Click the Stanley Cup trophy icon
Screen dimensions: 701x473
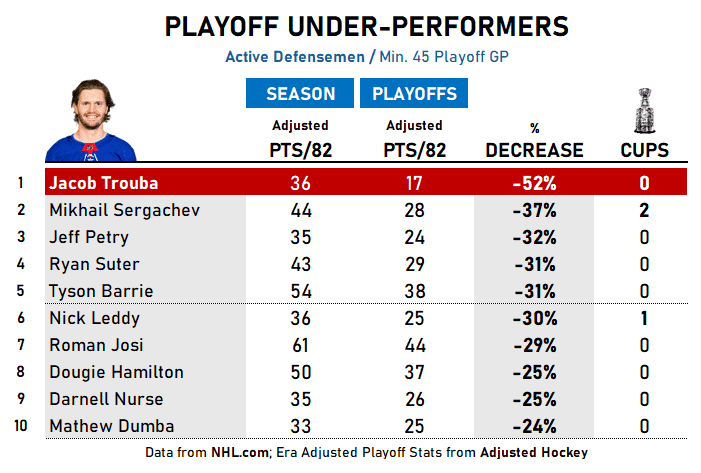click(x=644, y=110)
